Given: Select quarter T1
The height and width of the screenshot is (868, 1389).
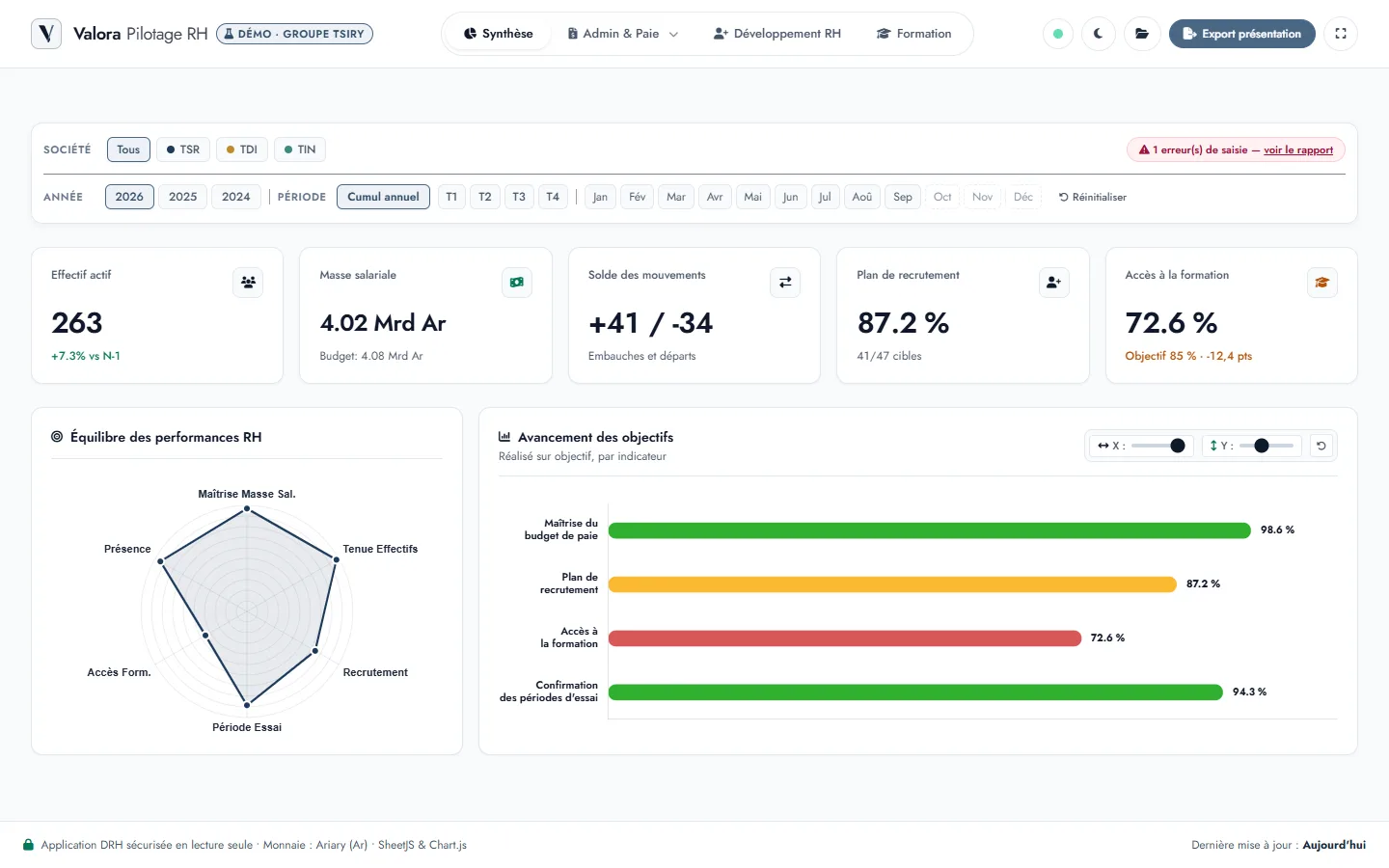Looking at the screenshot, I should pos(451,197).
